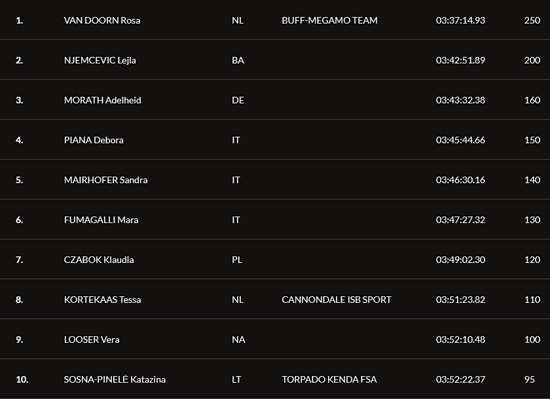Click on FUMAGALLI Mara
550x399 pixels.
[x=101, y=220]
